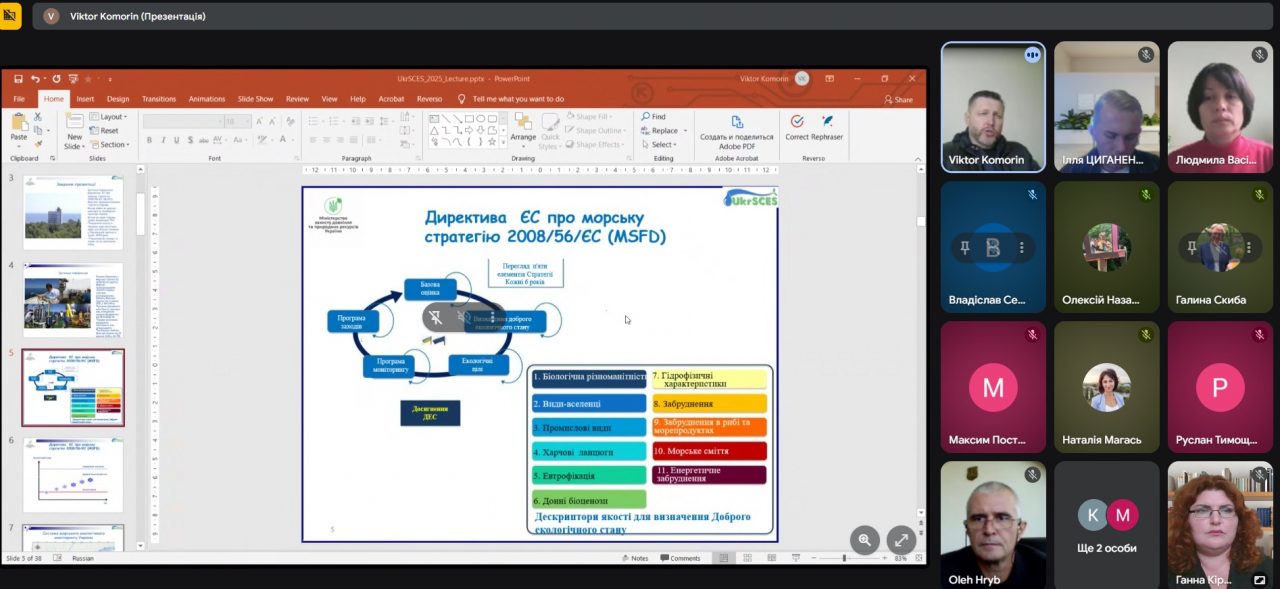Viewport: 1280px width, 589px height.
Task: Unpin the presentation using the crossed pin icon
Action: click(436, 318)
